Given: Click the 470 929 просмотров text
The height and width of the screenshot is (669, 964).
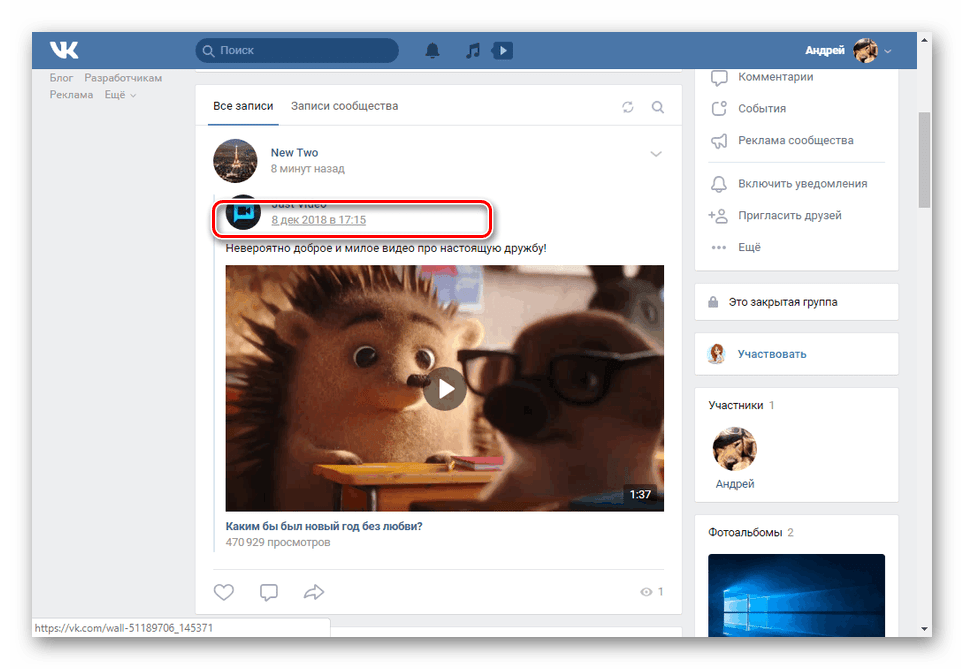Looking at the screenshot, I should click(x=278, y=542).
